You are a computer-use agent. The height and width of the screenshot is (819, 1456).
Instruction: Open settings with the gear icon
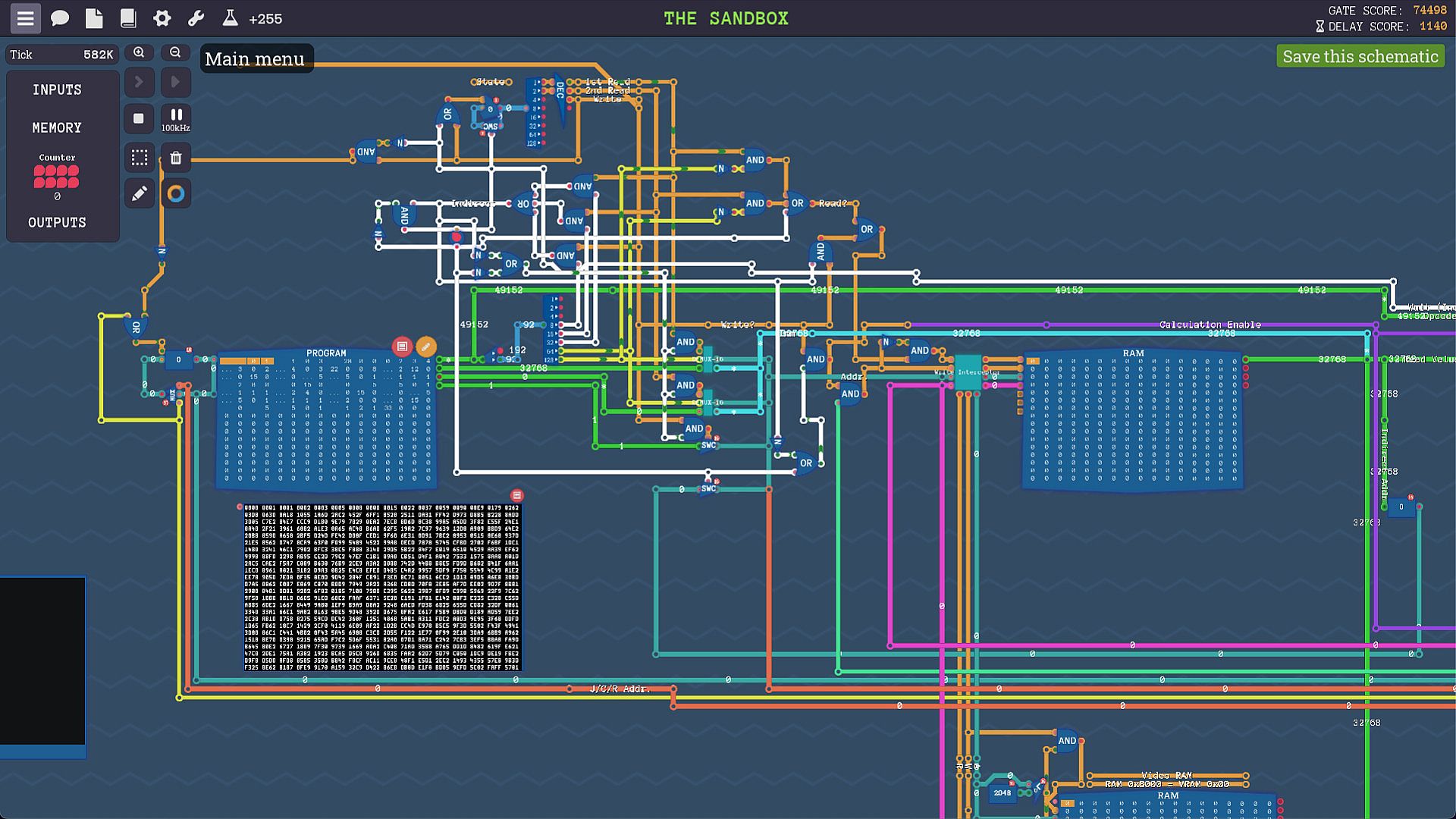pos(162,18)
